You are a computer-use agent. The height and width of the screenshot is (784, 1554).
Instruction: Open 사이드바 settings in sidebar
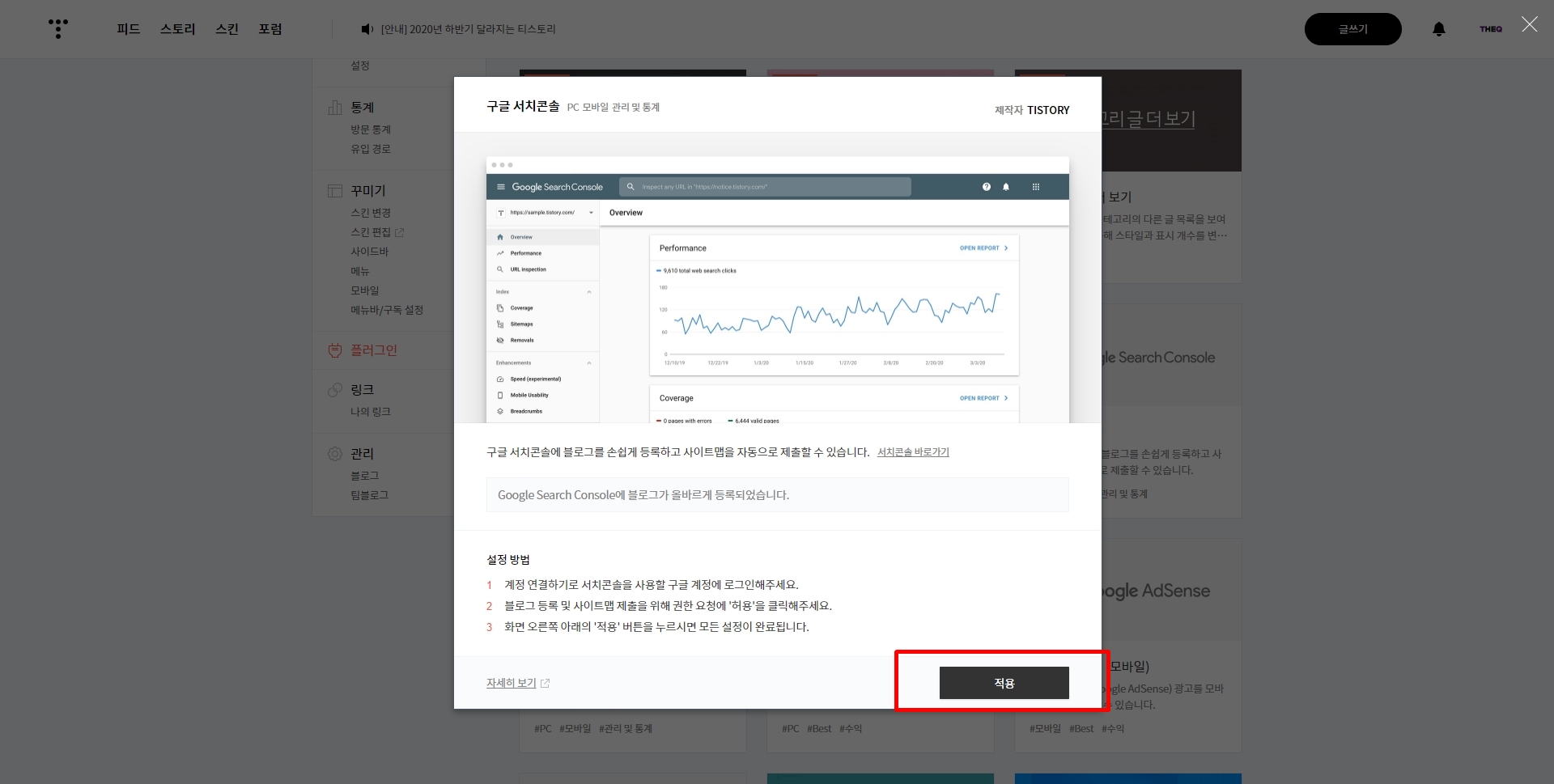(369, 252)
